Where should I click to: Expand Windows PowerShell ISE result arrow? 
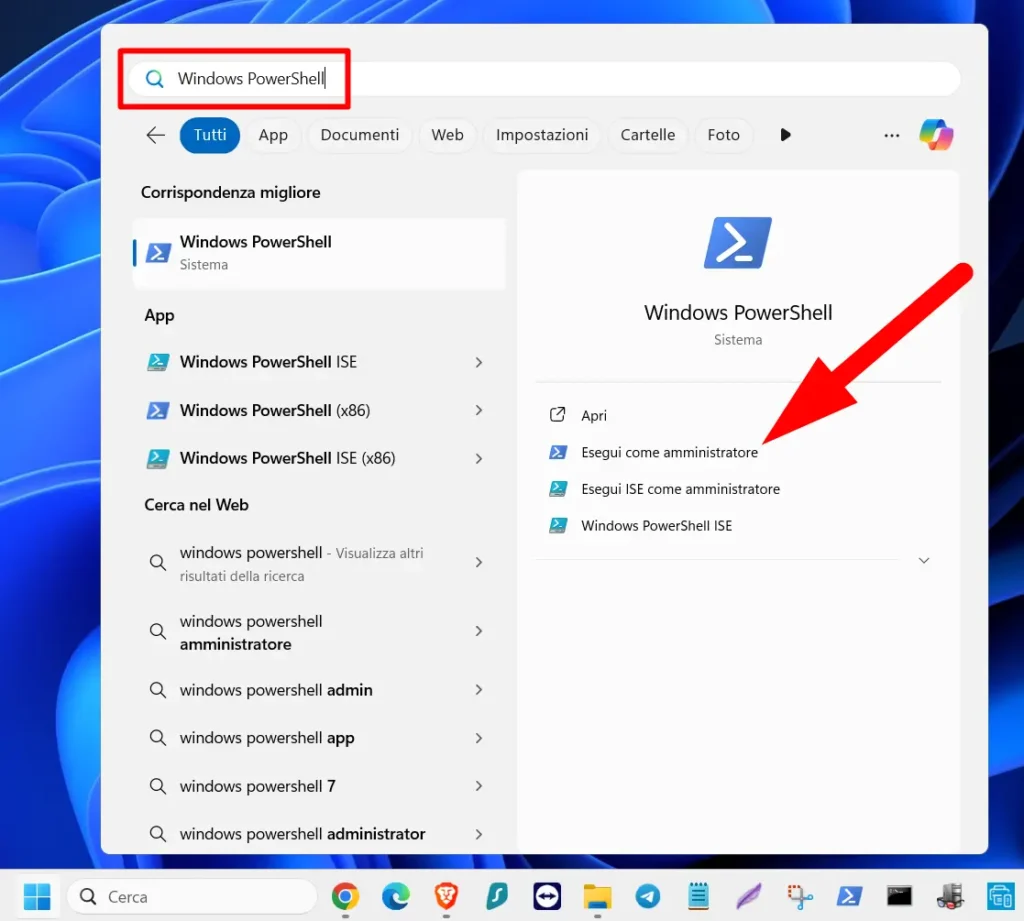479,362
